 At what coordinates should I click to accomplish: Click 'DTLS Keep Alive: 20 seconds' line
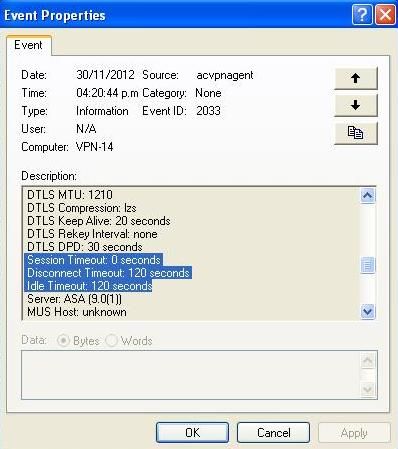click(99, 221)
